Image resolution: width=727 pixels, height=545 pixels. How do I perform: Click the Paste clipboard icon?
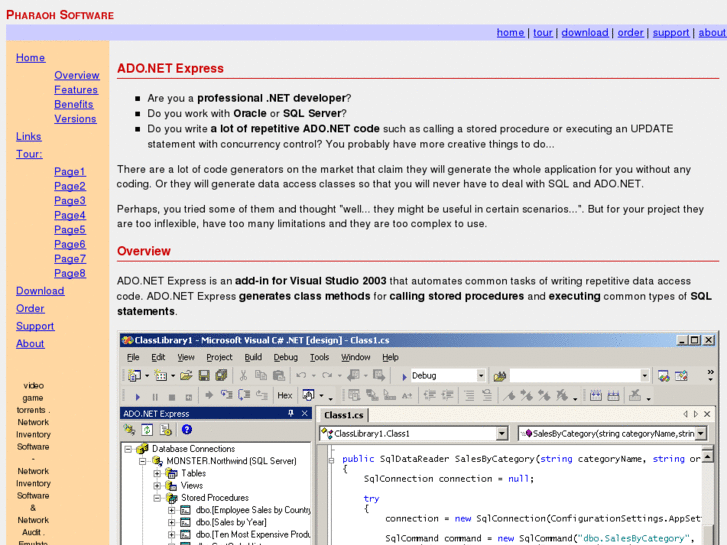click(279, 375)
